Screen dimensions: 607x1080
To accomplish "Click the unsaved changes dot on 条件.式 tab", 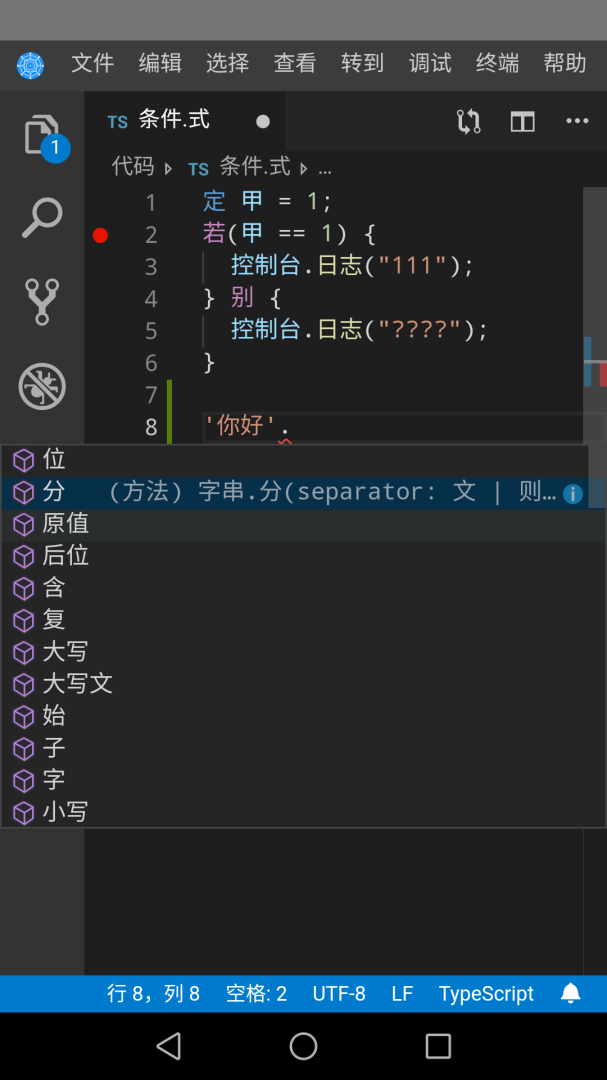I will [x=262, y=120].
